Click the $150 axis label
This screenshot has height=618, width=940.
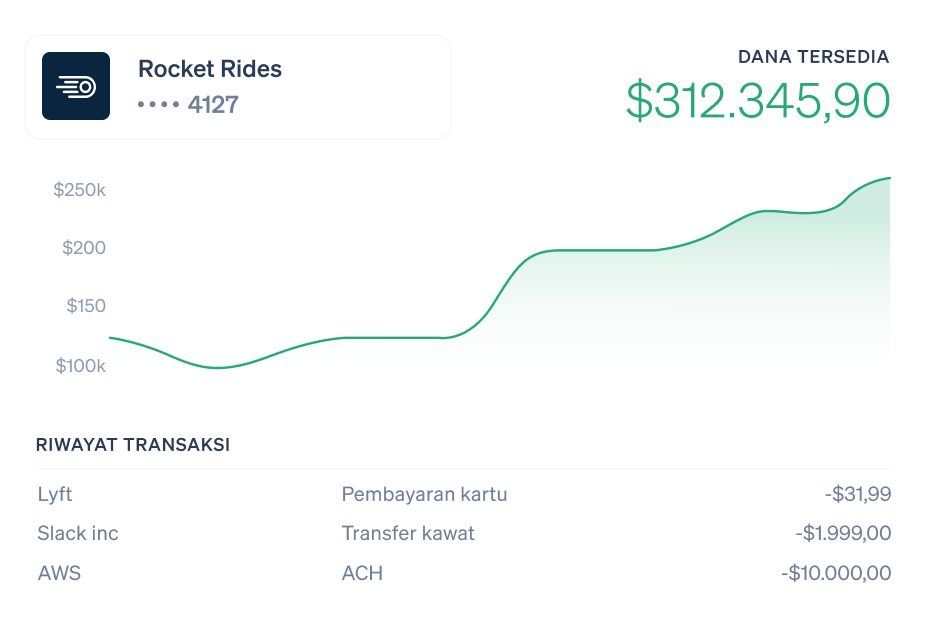86,306
